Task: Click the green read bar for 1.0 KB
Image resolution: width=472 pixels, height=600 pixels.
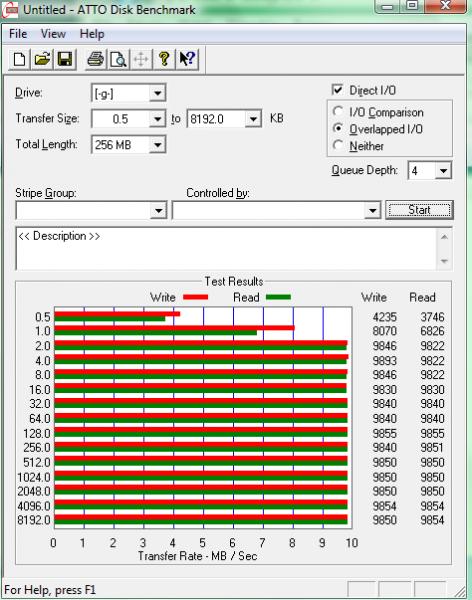Action: pyautogui.click(x=155, y=333)
